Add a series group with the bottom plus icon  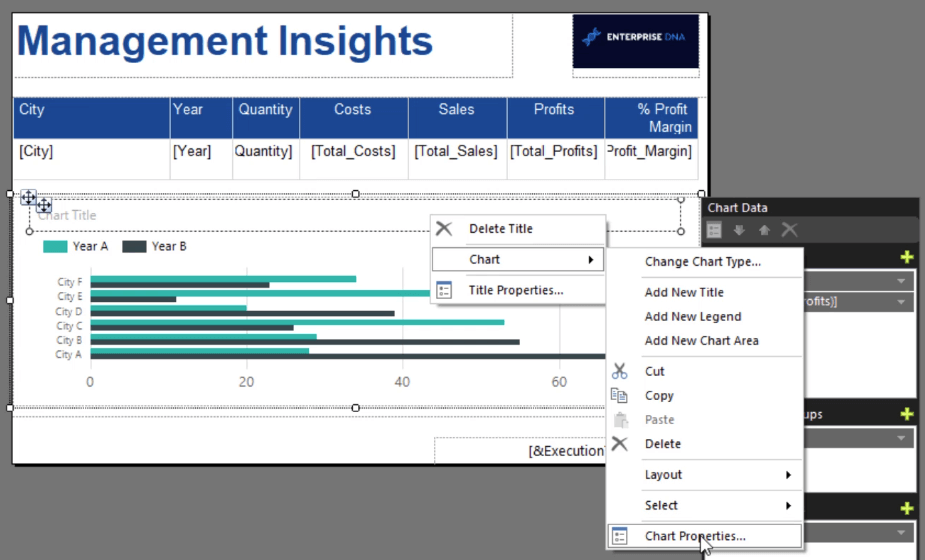[907, 509]
